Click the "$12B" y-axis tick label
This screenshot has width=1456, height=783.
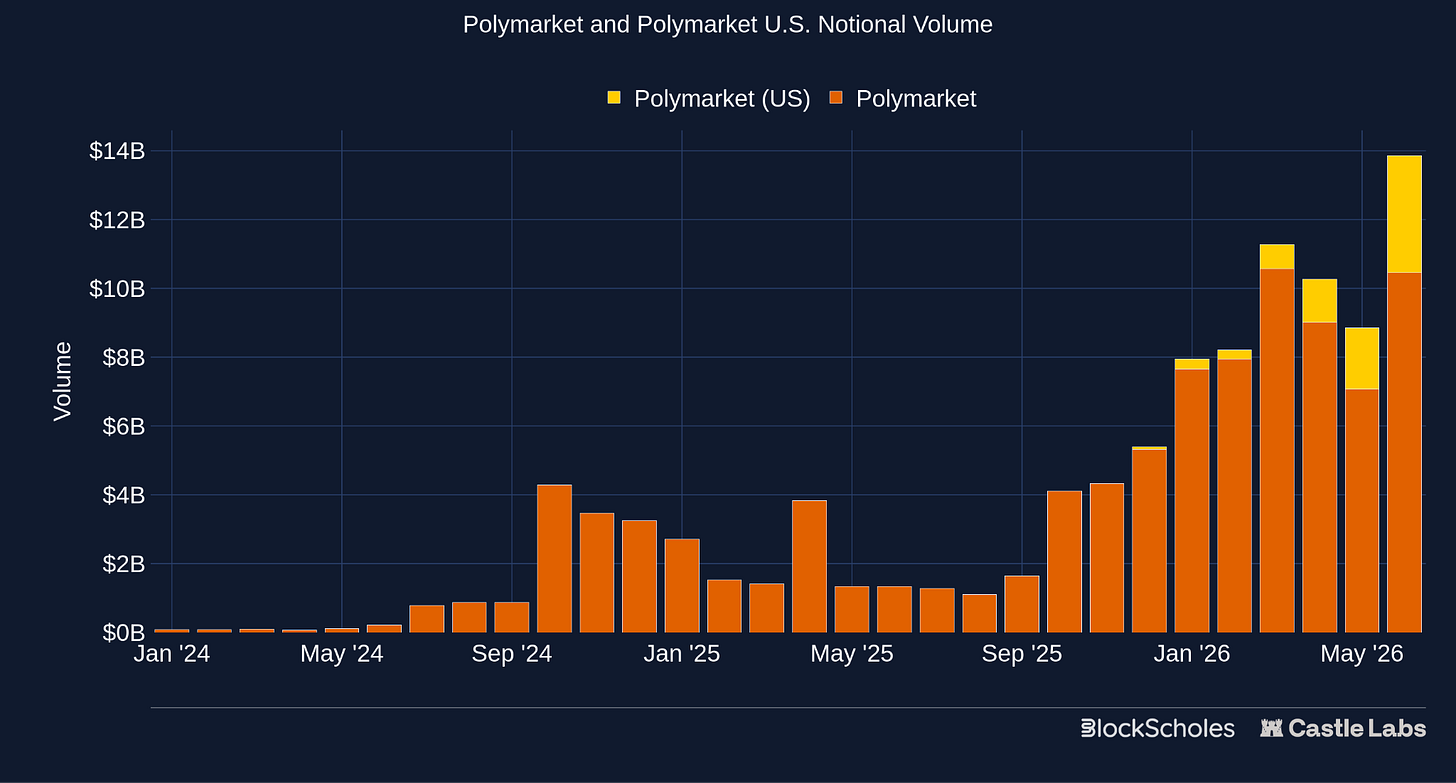coord(117,220)
